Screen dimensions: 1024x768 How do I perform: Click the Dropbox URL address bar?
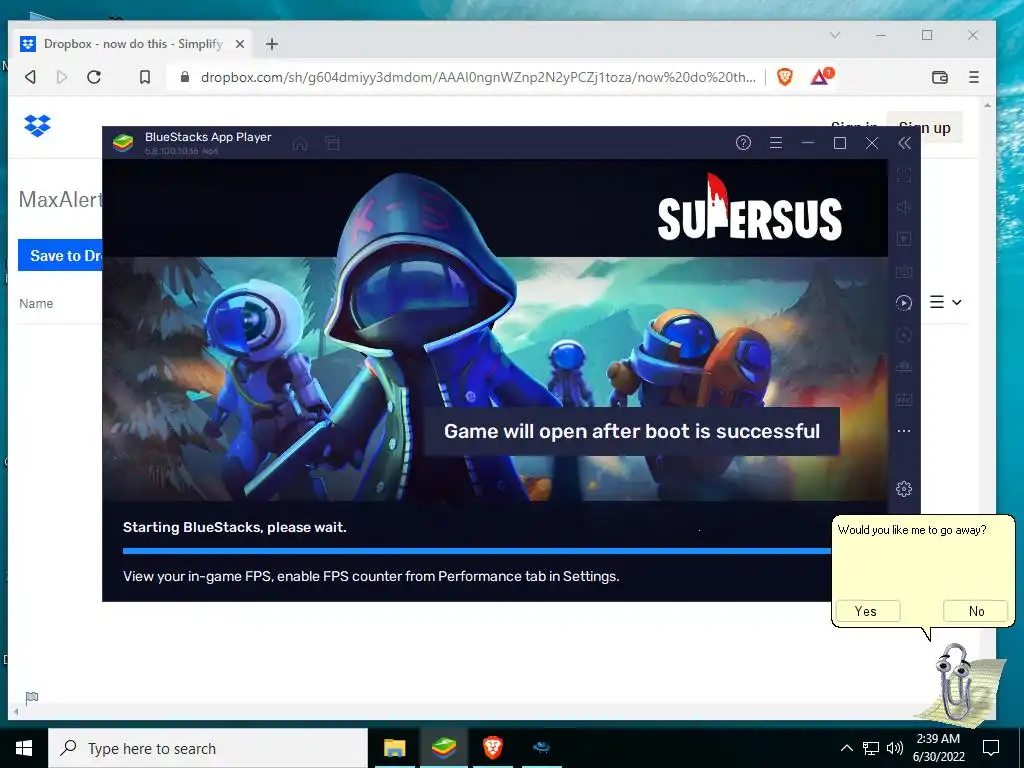pyautogui.click(x=478, y=77)
